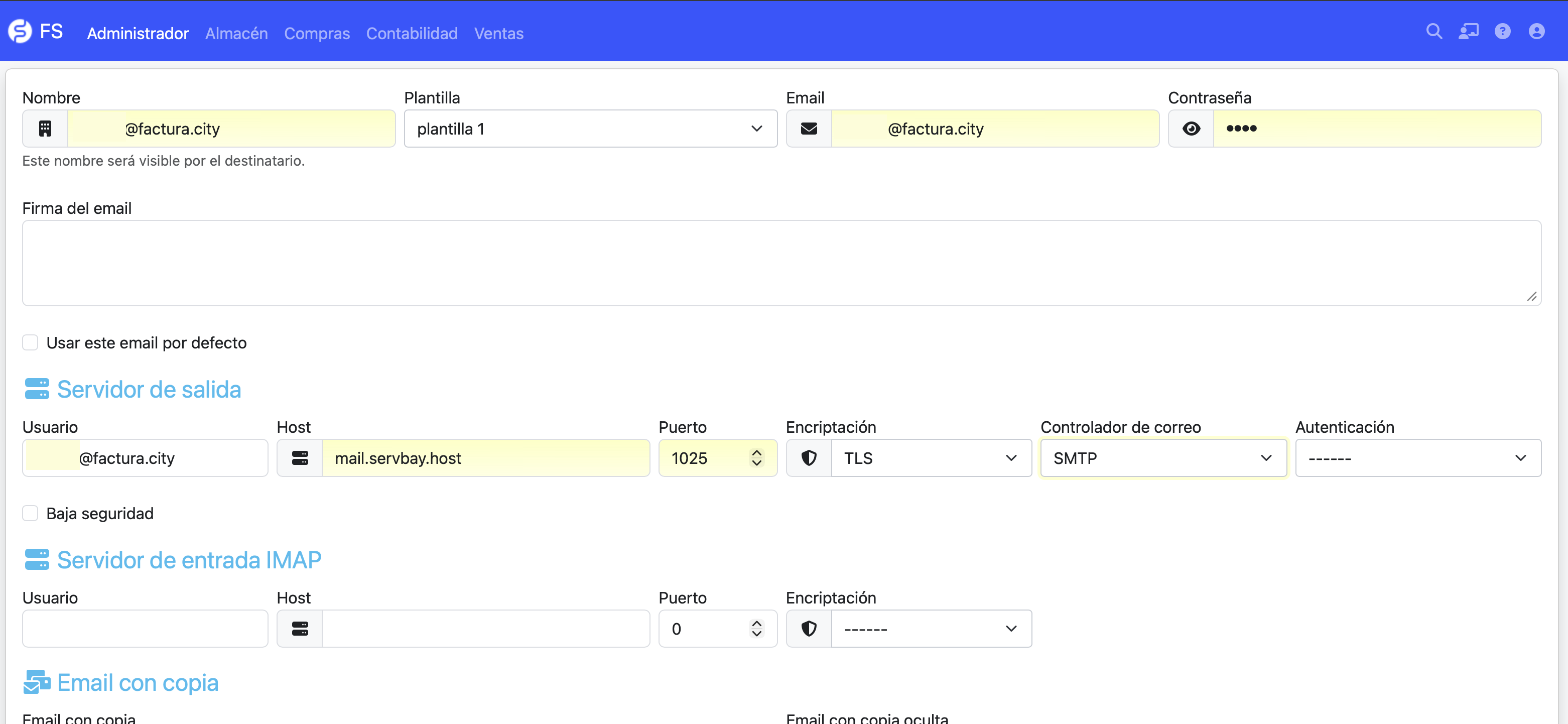Screen dimensions: 1568x724
Task: Click the outgoing Puerto 1025 field
Action: 718,458
